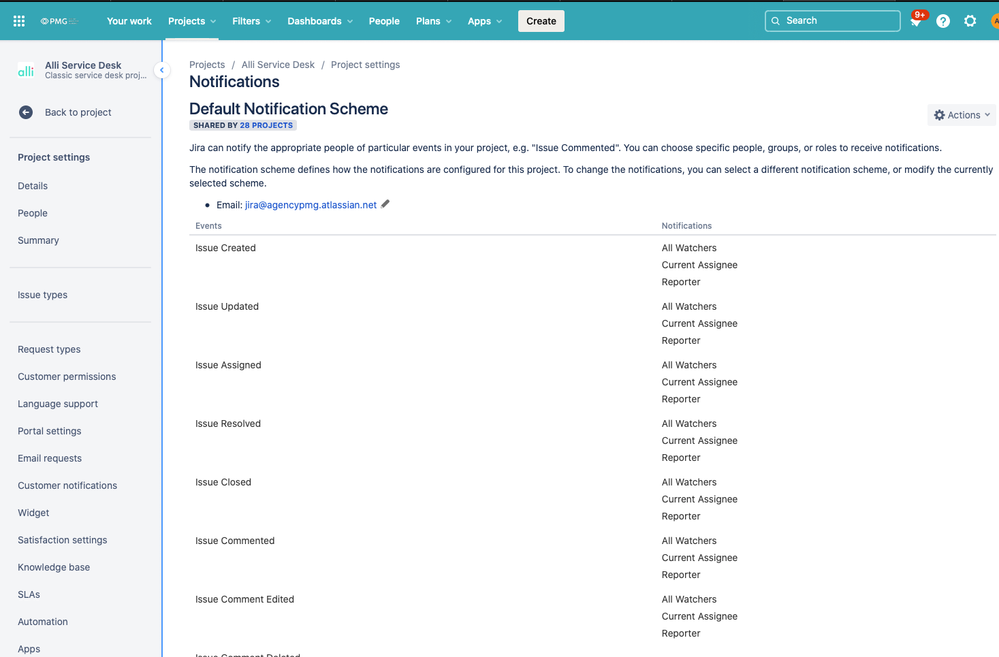Open the People page in top nav

pyautogui.click(x=384, y=21)
